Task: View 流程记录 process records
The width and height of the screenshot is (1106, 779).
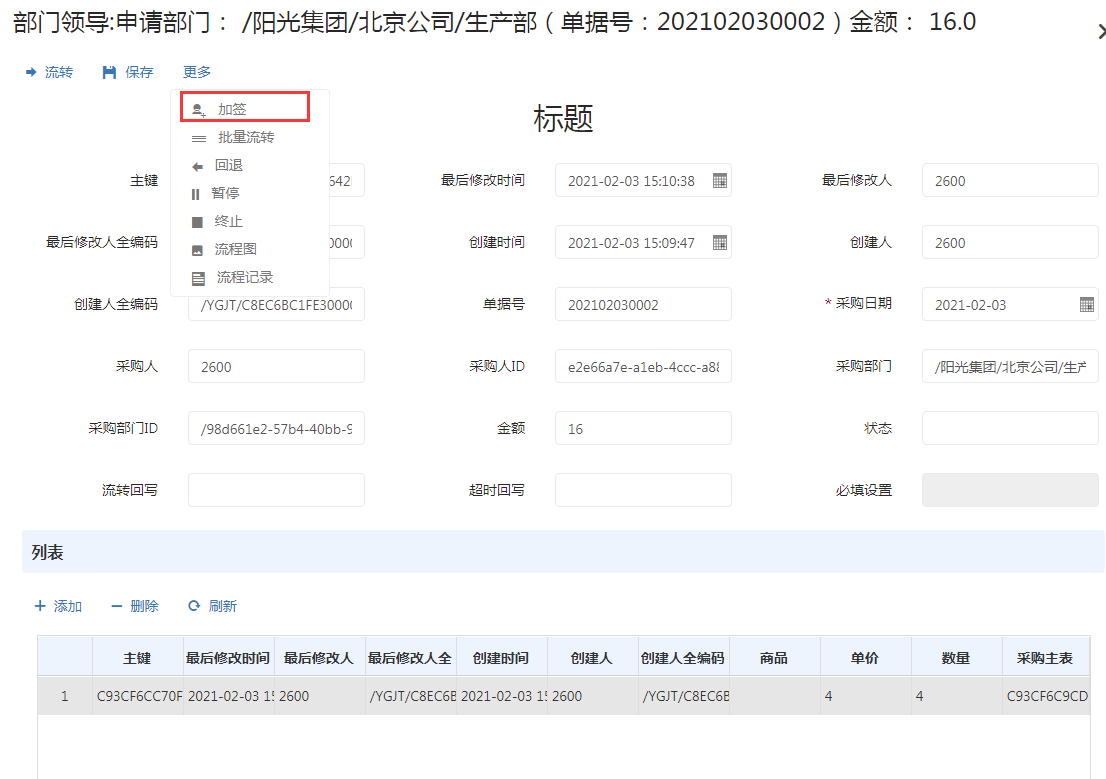Action: pyautogui.click(x=244, y=277)
